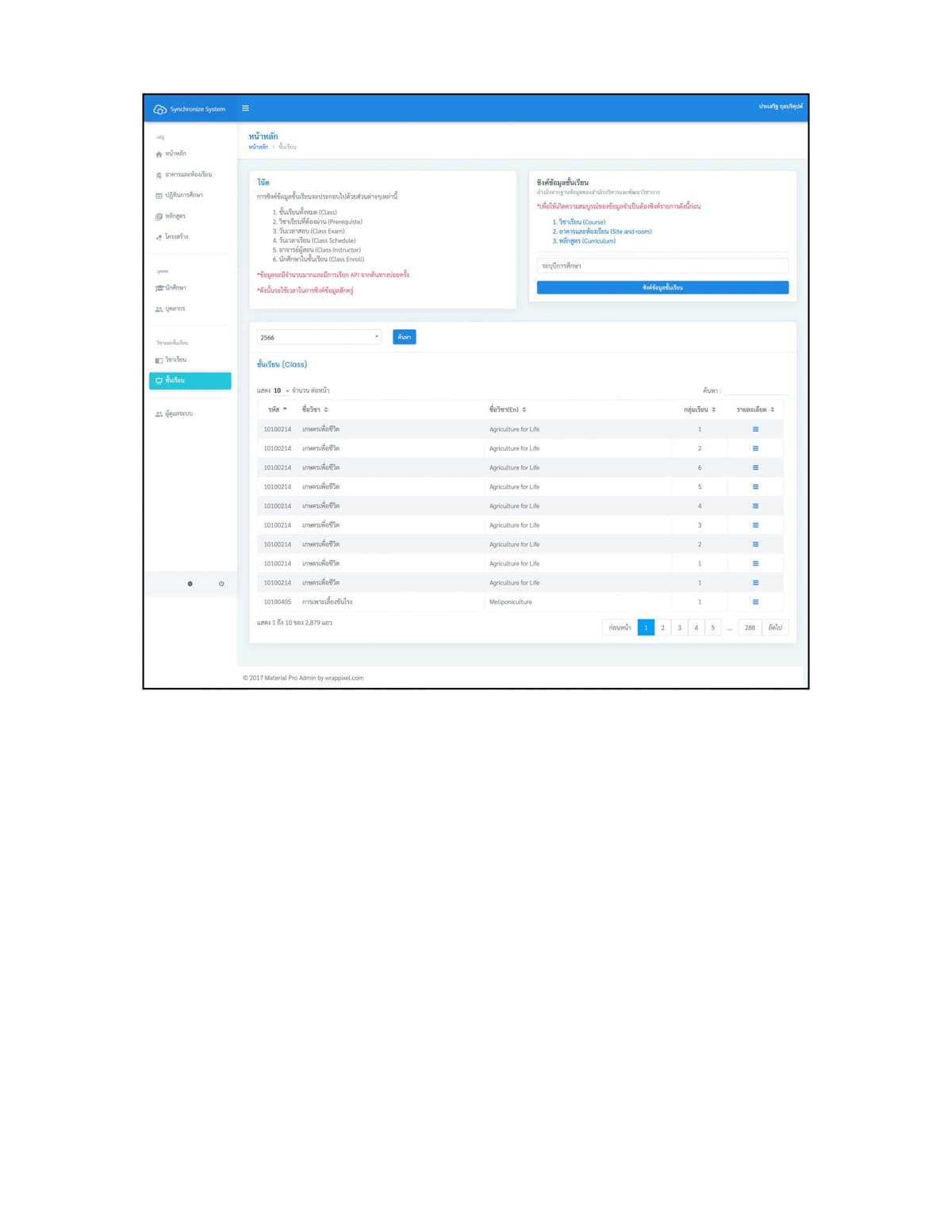Open อาคารและห้องเรียน in the sidebar menu
Image resolution: width=952 pixels, height=1232 pixels.
[184, 175]
